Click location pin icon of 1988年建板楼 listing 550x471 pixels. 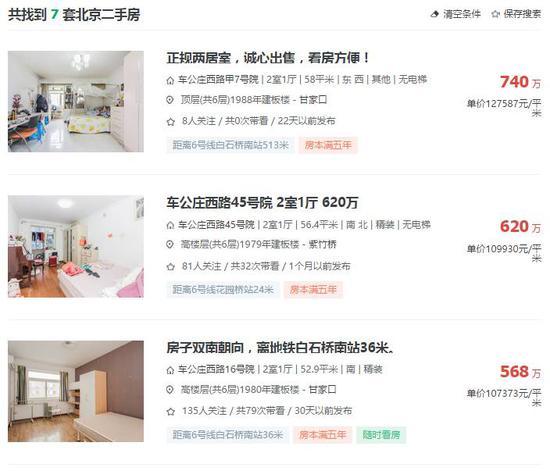[170, 100]
